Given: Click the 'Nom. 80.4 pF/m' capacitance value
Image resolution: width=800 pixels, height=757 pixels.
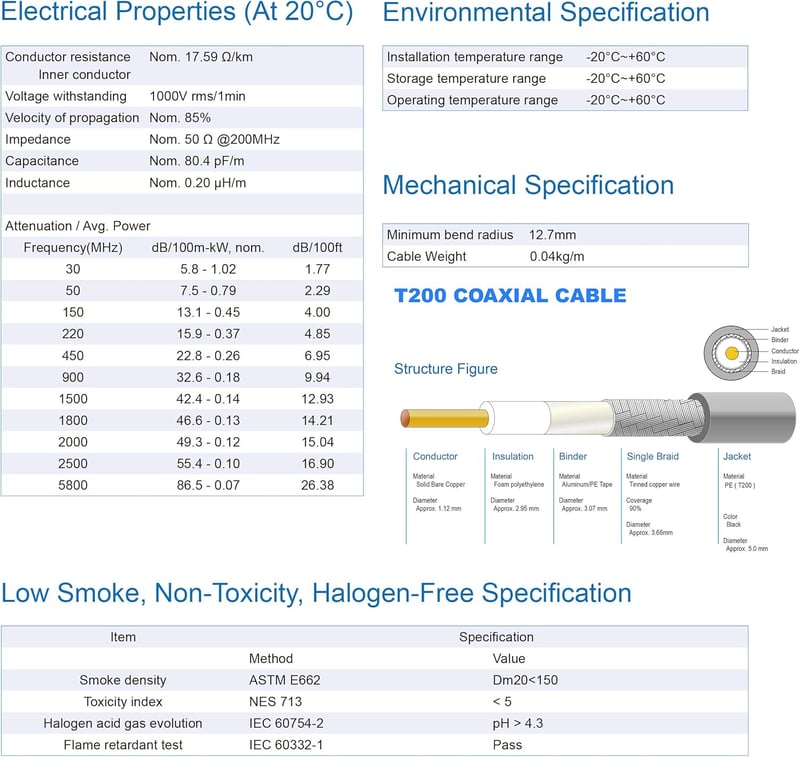Looking at the screenshot, I should [x=197, y=161].
